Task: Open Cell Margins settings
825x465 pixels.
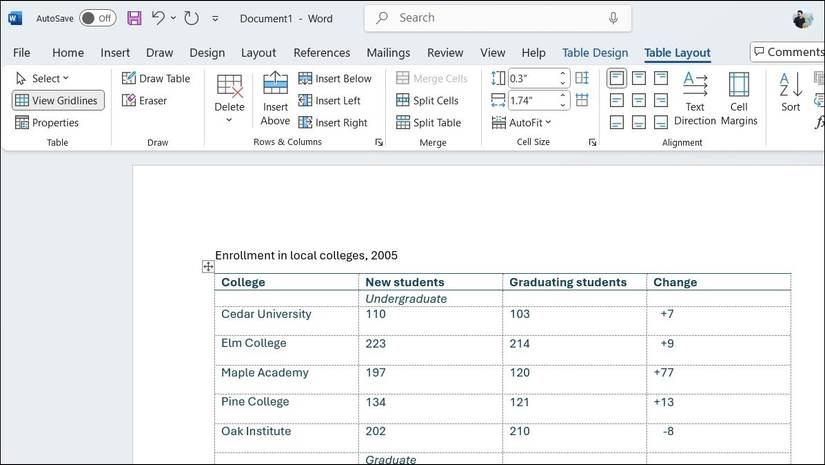Action: 739,98
